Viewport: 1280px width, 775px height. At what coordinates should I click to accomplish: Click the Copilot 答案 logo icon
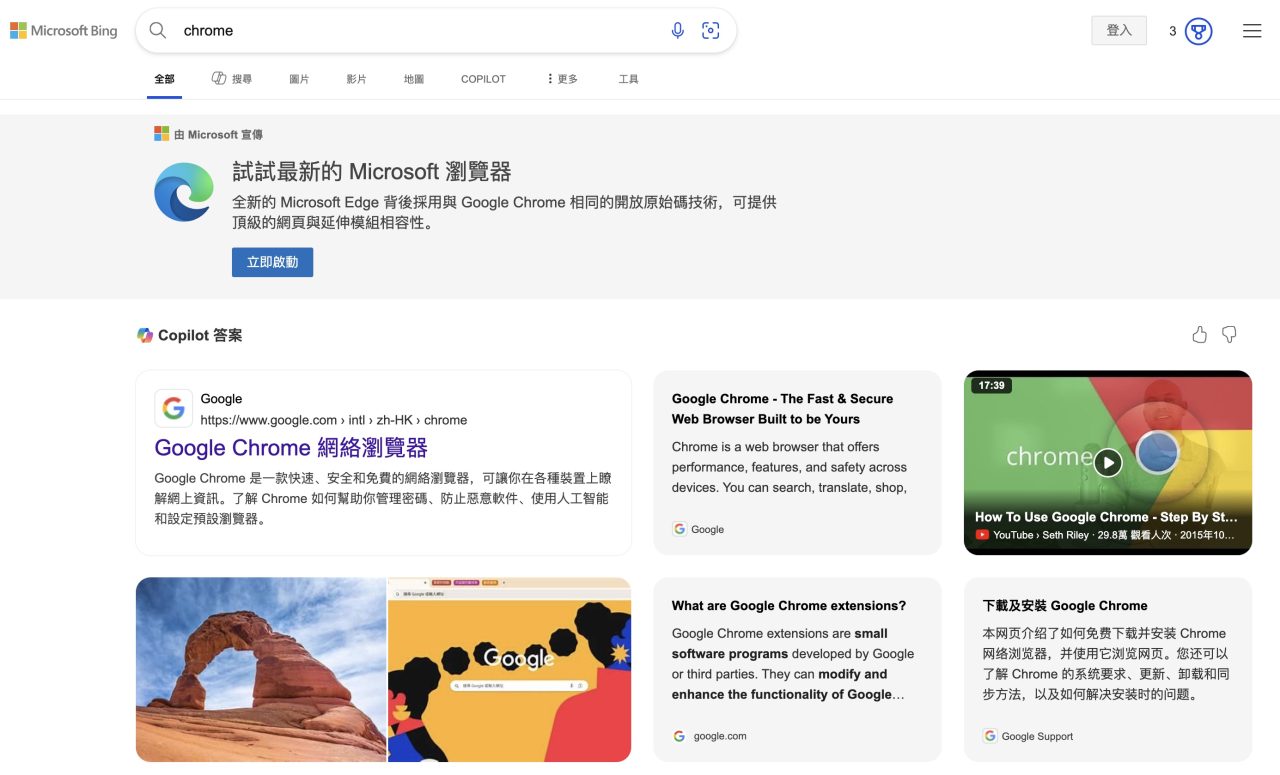[145, 335]
